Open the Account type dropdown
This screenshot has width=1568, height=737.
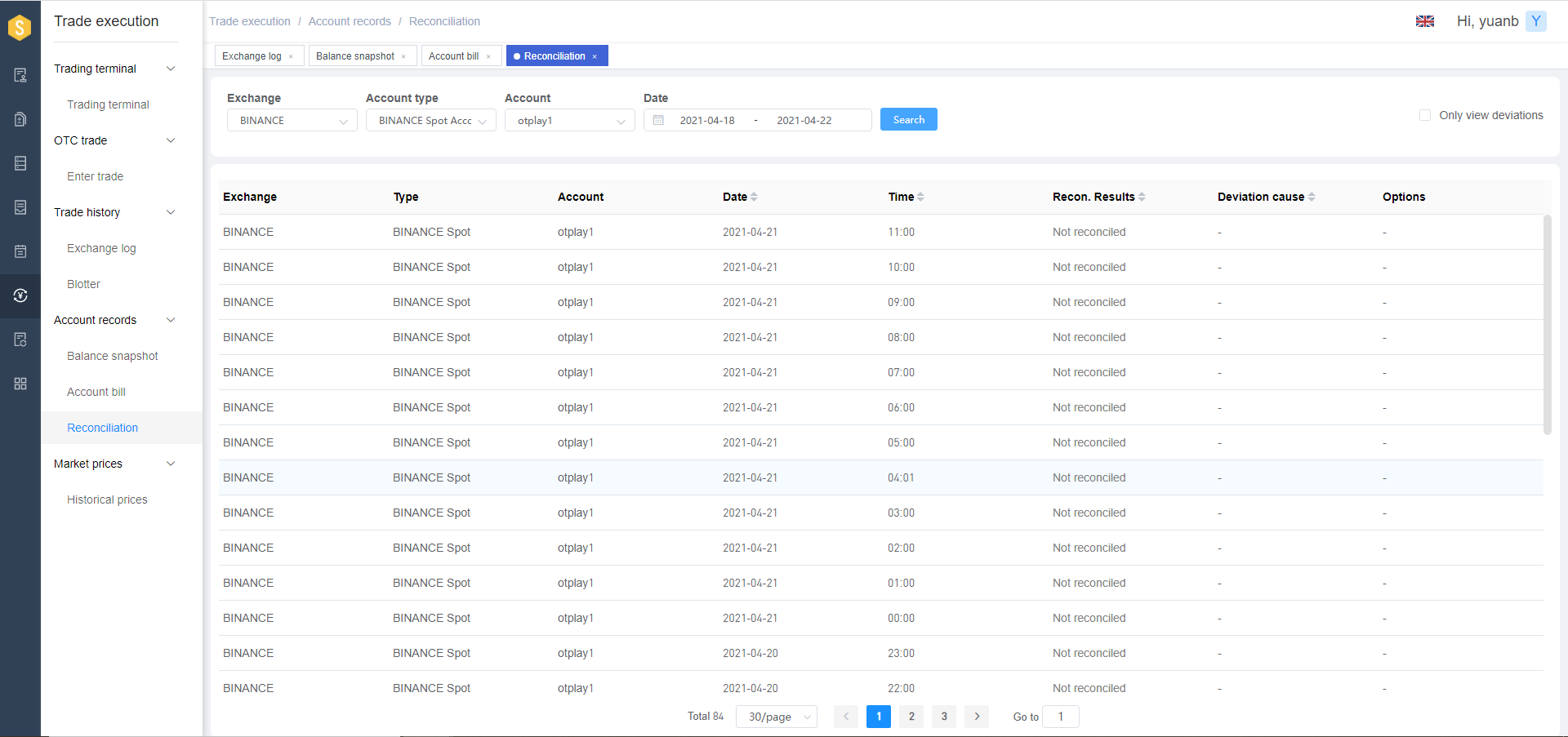[431, 120]
